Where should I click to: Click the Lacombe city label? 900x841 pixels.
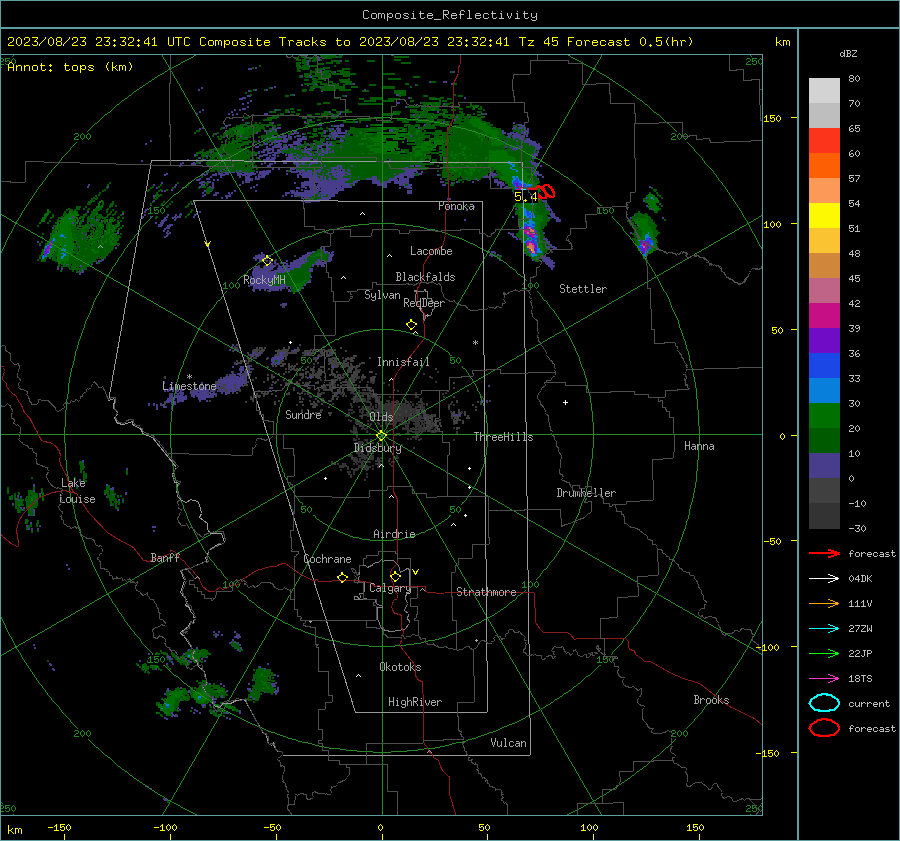431,251
